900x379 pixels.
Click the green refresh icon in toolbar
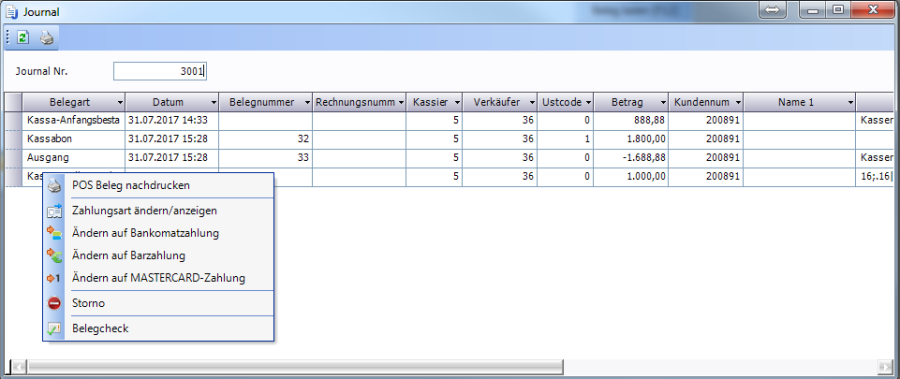point(23,38)
